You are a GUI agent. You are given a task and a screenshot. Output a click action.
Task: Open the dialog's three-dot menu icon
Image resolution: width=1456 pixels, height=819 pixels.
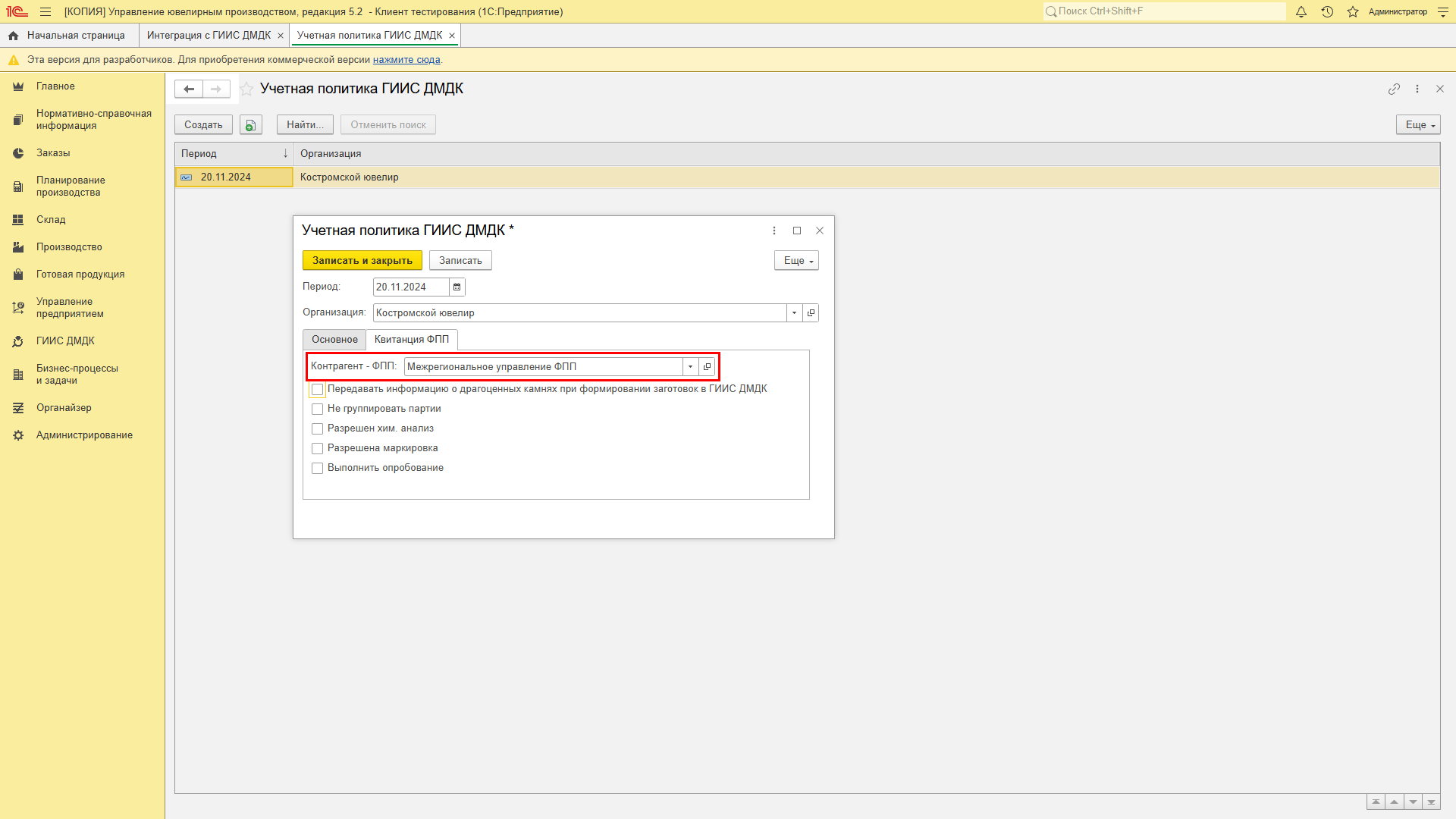click(774, 231)
